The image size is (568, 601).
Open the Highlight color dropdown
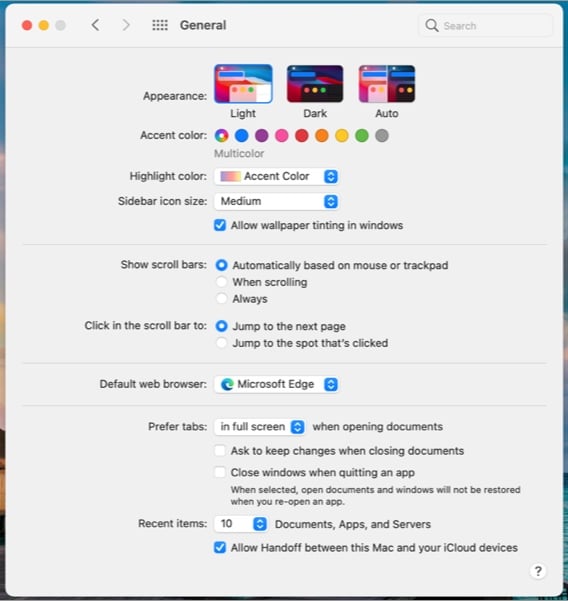point(276,176)
